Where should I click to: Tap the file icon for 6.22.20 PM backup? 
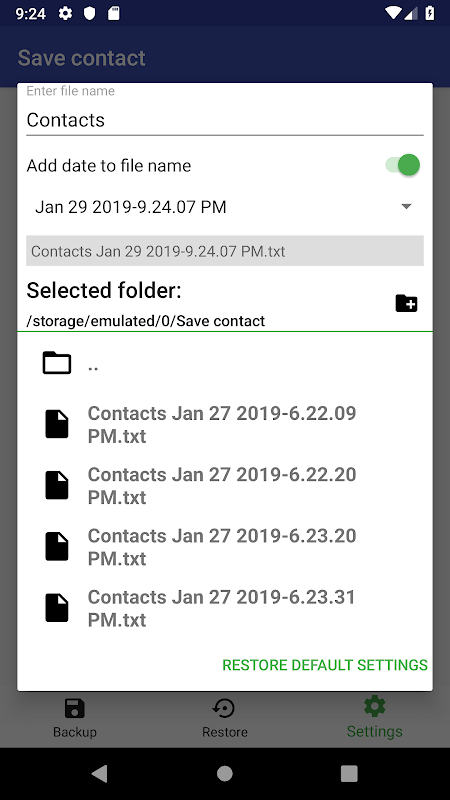point(57,485)
